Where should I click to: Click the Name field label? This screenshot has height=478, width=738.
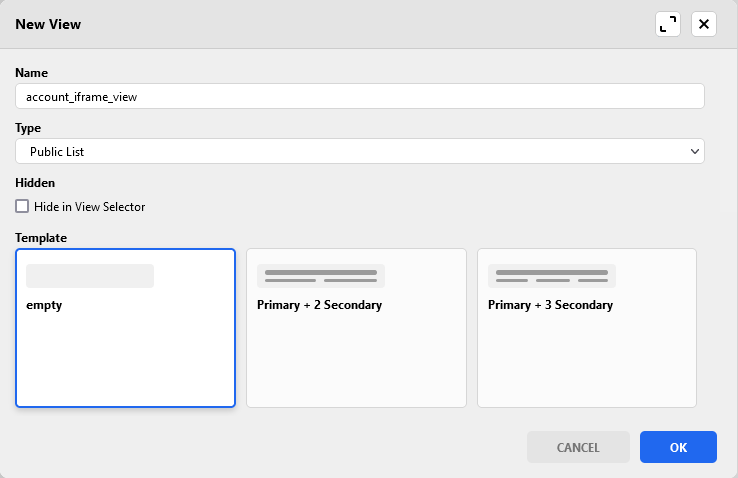pos(31,73)
